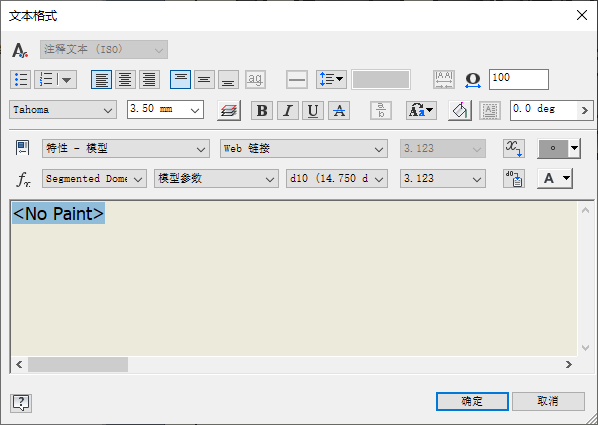Click the 确定 button
This screenshot has height=425, width=598.
click(x=472, y=401)
